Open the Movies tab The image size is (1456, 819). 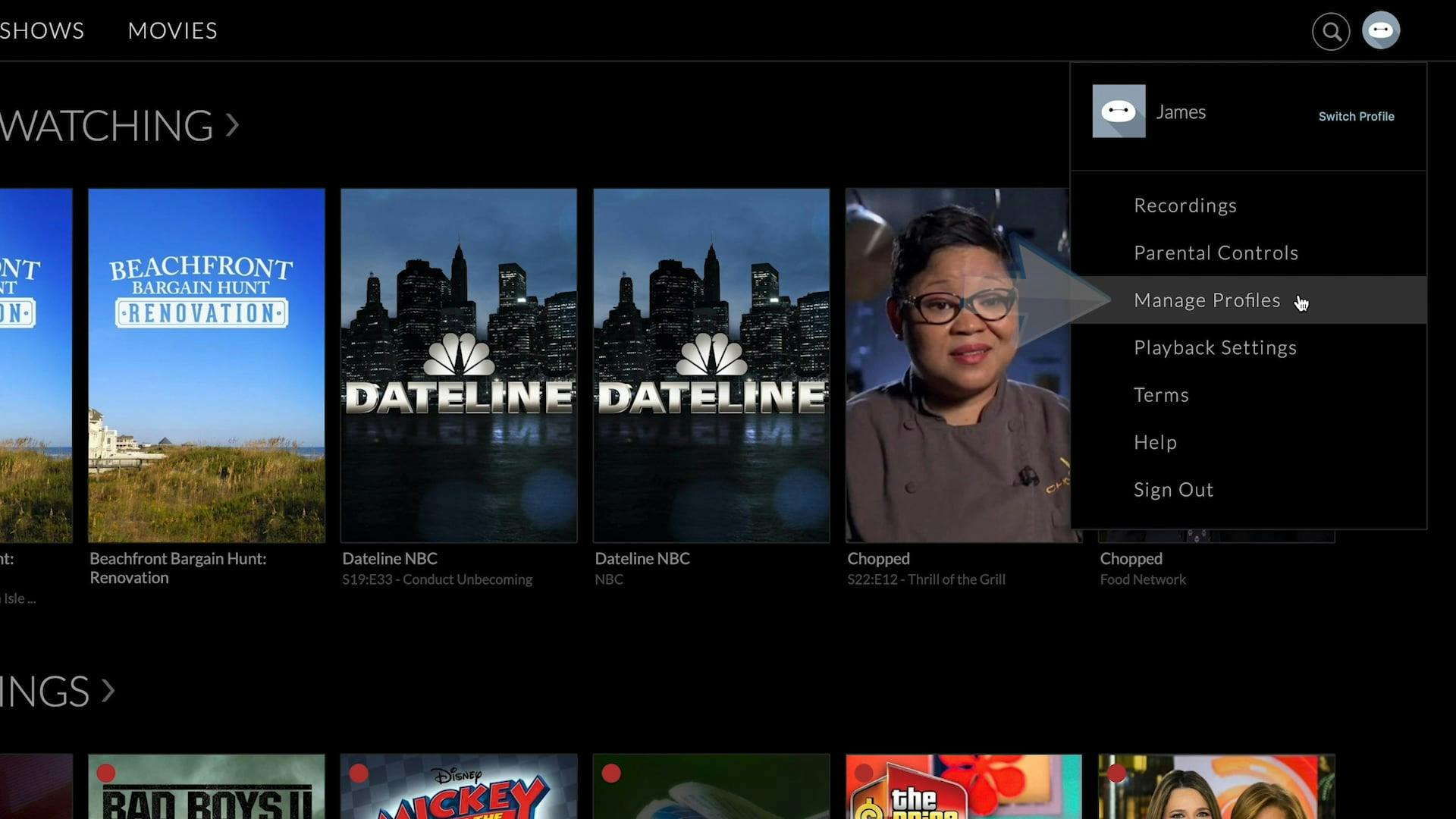pos(172,30)
